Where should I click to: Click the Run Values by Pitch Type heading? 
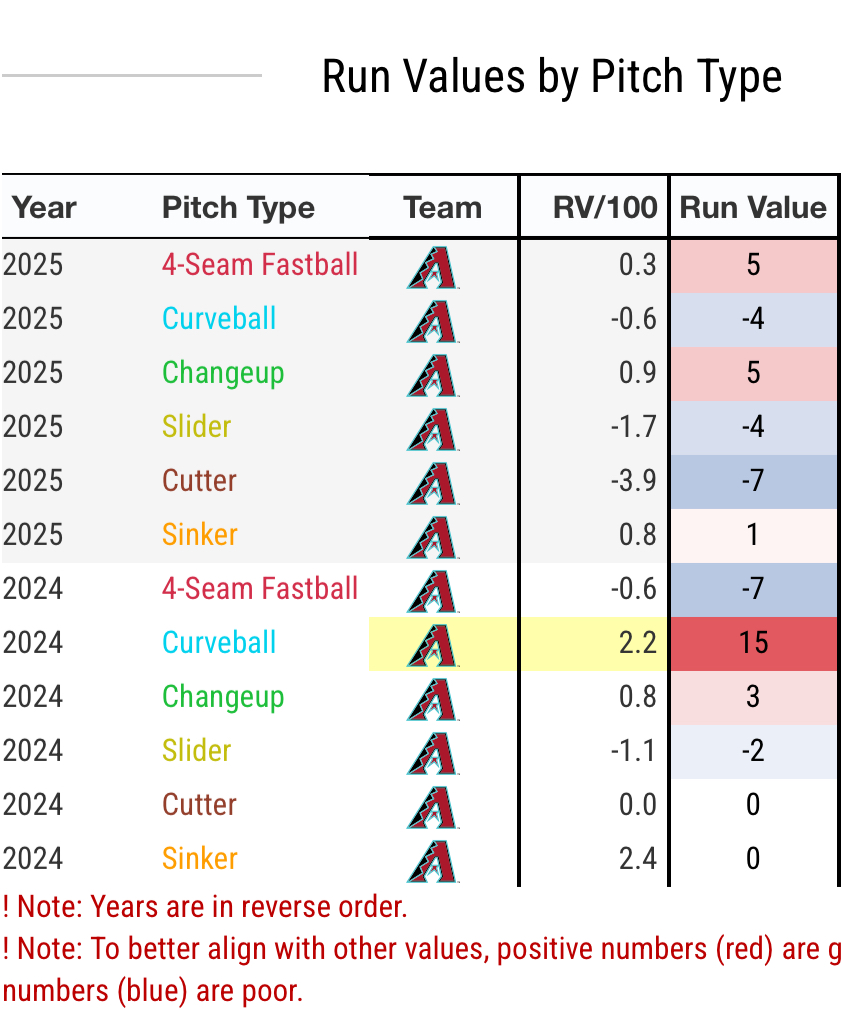pyautogui.click(x=552, y=77)
